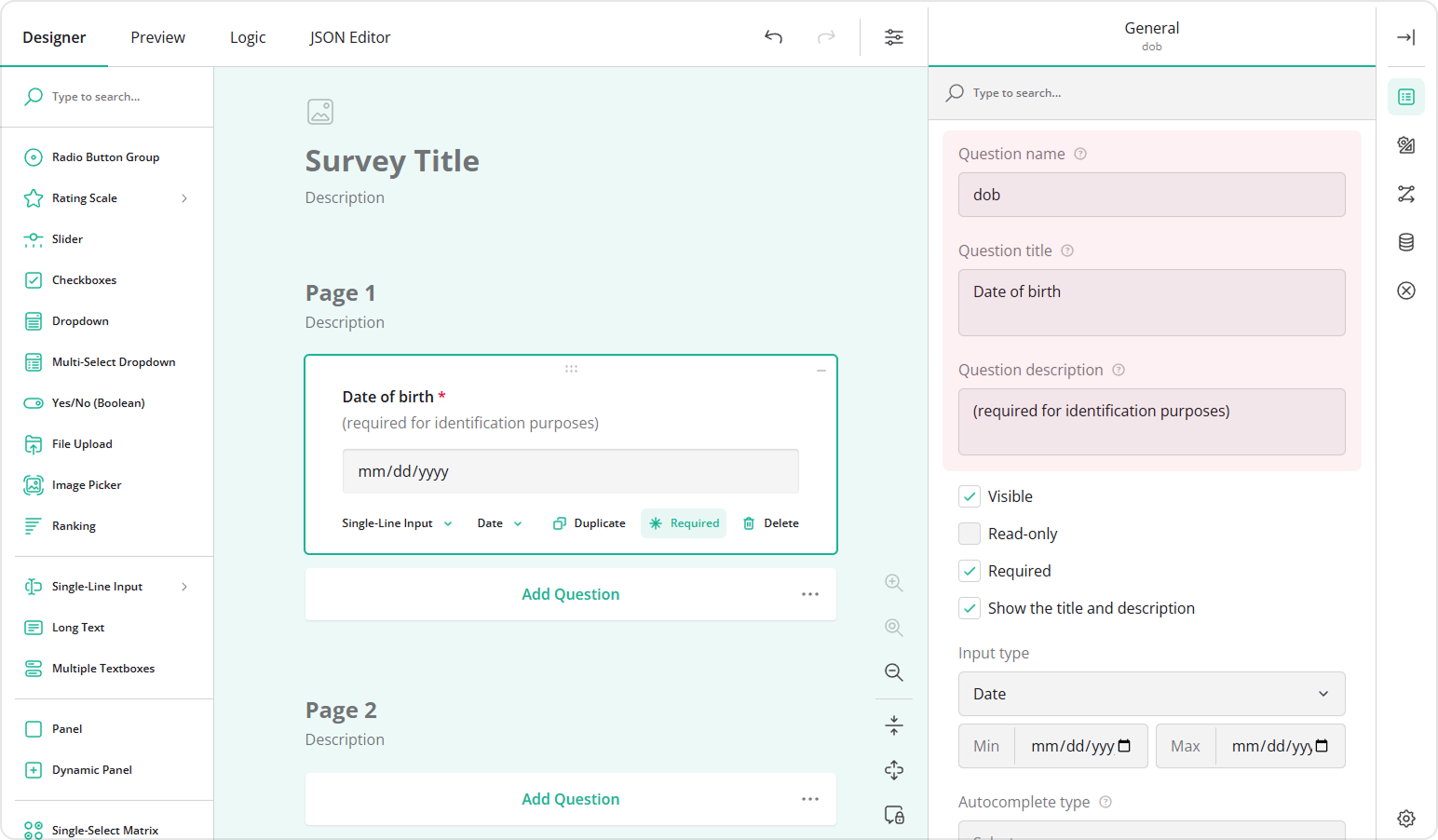Uncheck Show the title and description

pos(969,607)
